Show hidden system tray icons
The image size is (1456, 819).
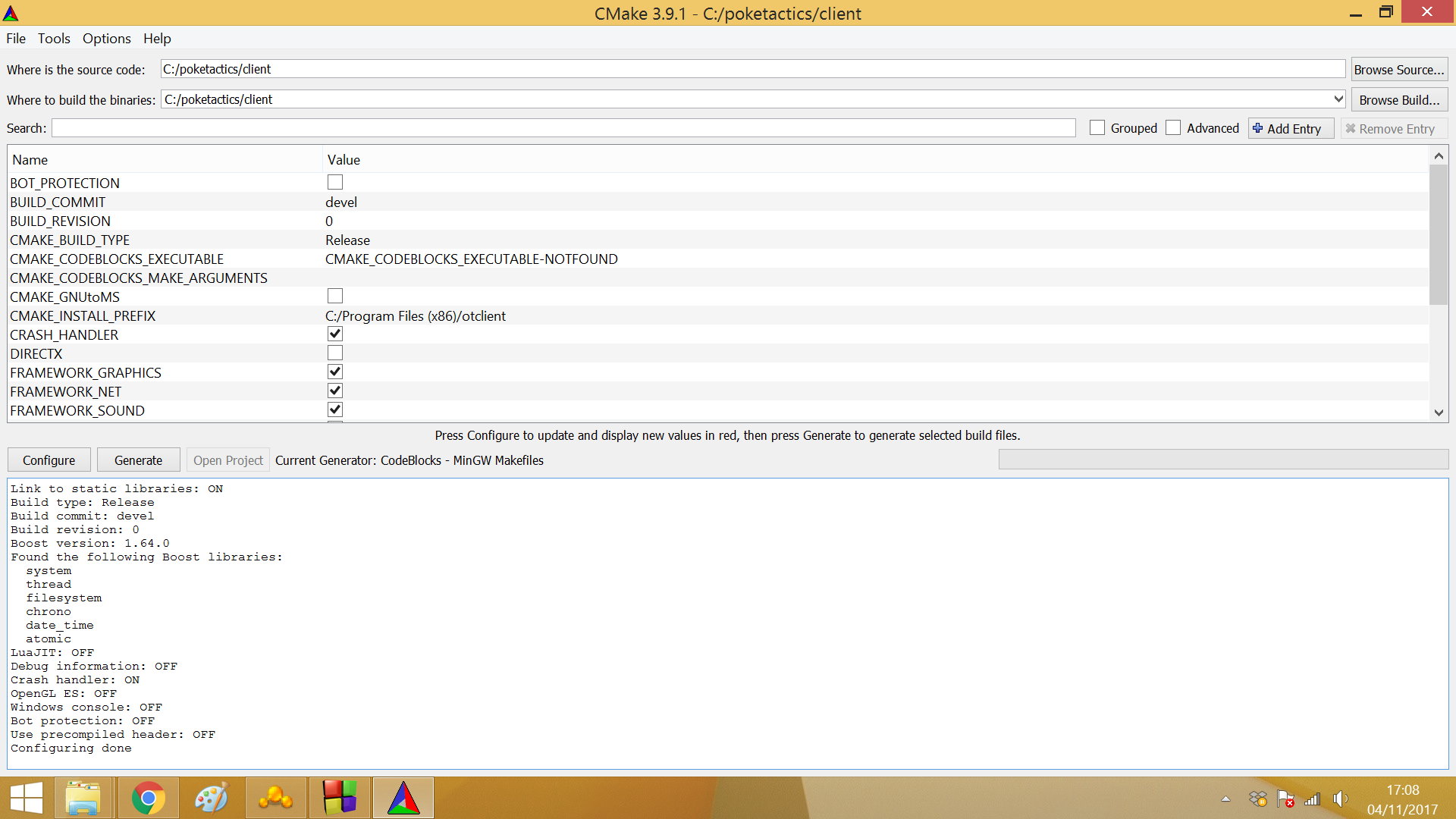[x=1225, y=799]
